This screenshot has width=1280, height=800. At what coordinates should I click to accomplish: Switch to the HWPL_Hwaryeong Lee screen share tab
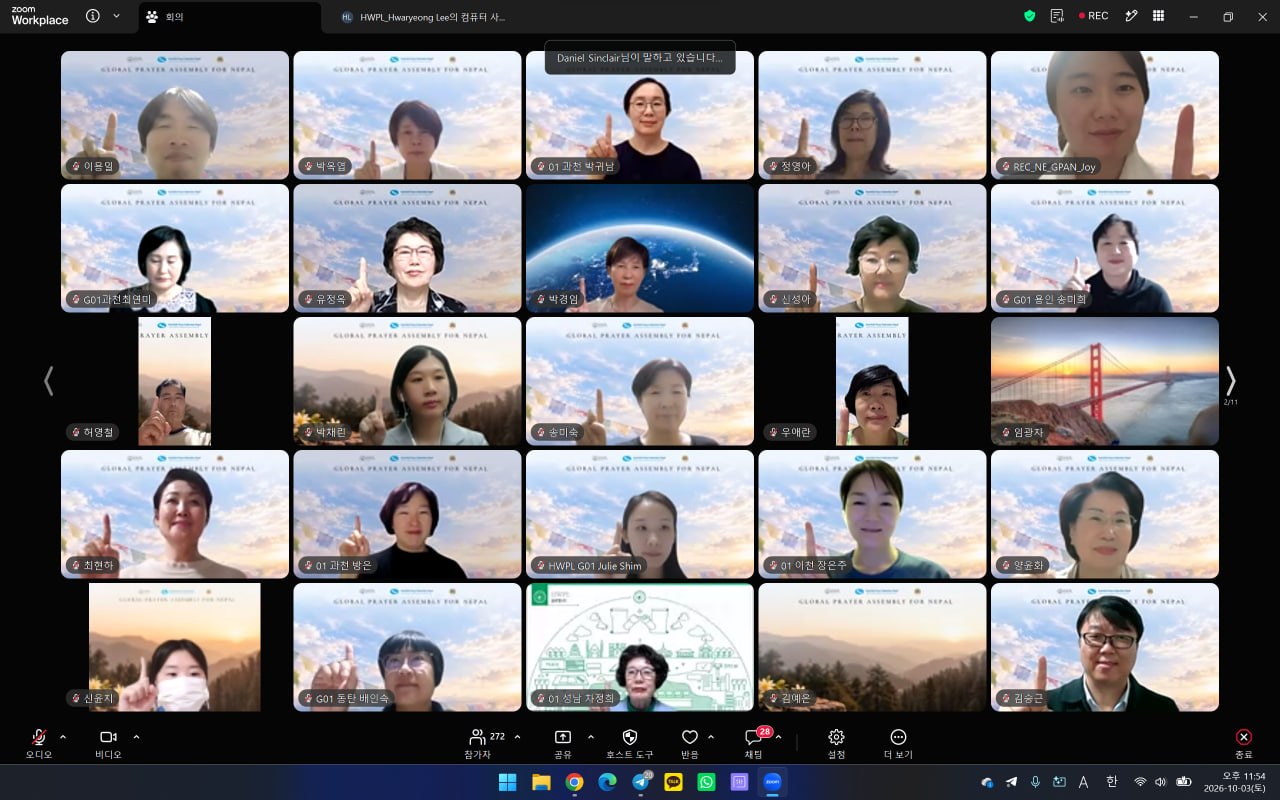[x=423, y=17]
